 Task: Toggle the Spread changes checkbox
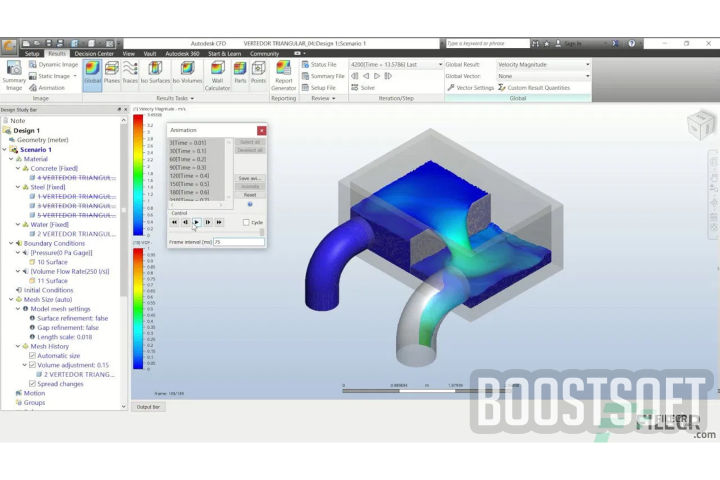[32, 384]
